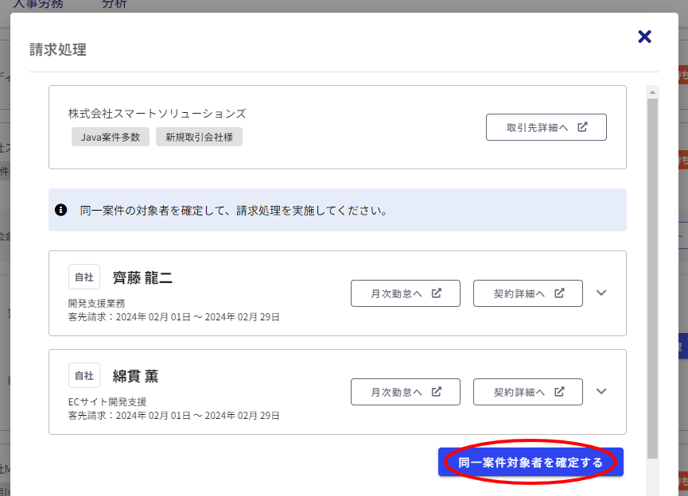Image resolution: width=688 pixels, height=496 pixels.
Task: Expand the 綿貫 薫 row chevron
Action: coord(601,391)
